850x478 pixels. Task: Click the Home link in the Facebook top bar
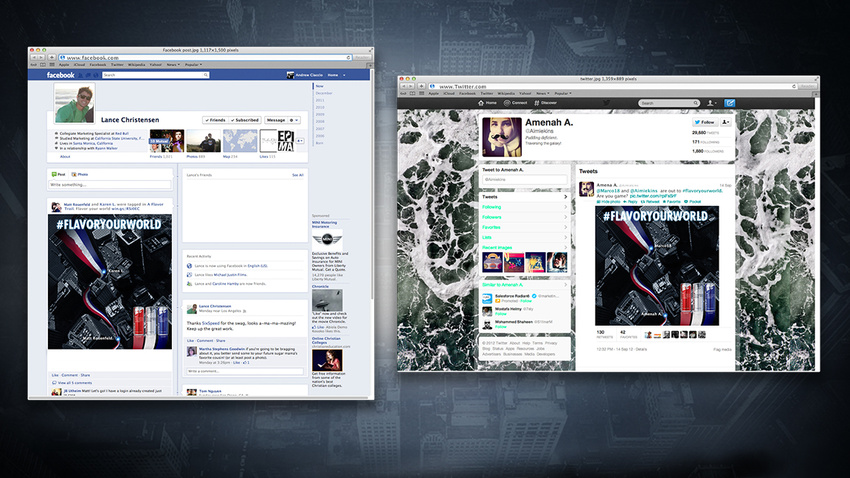click(x=333, y=75)
